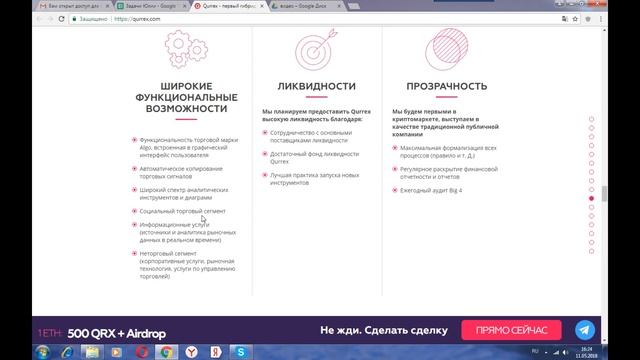Open Skype from the taskbar

pyautogui.click(x=241, y=352)
